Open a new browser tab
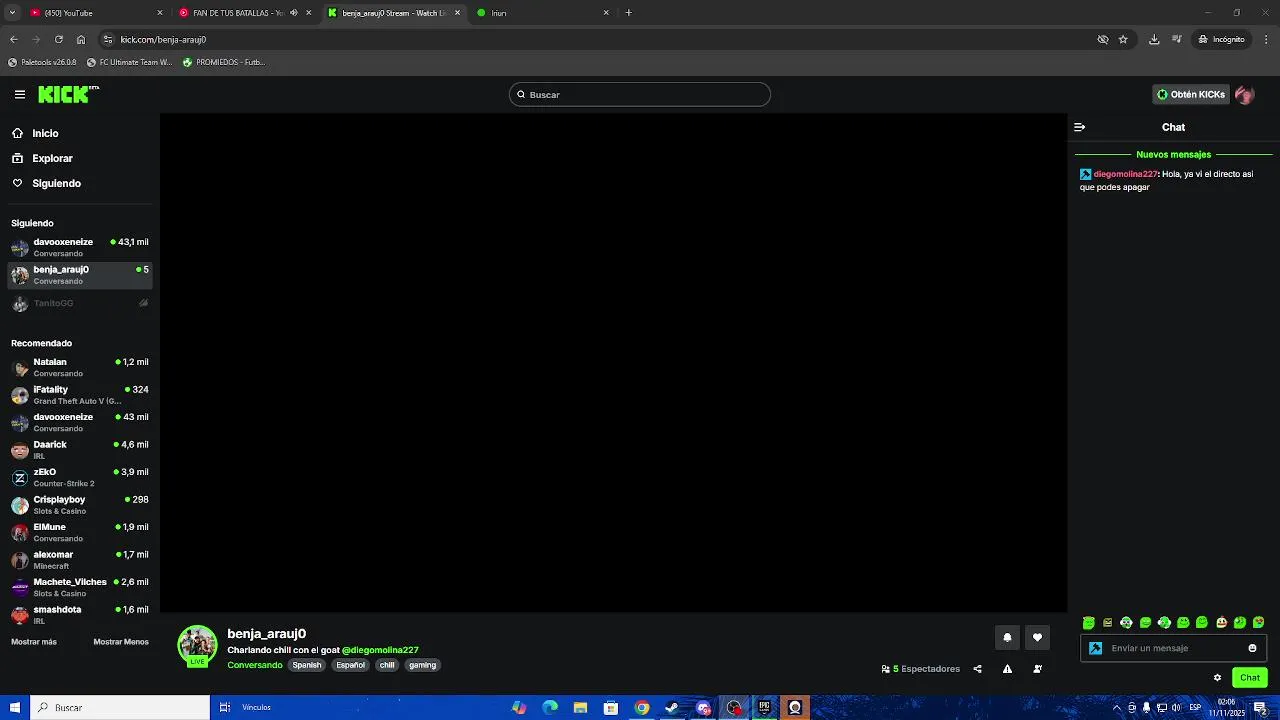1280x720 pixels. point(628,13)
